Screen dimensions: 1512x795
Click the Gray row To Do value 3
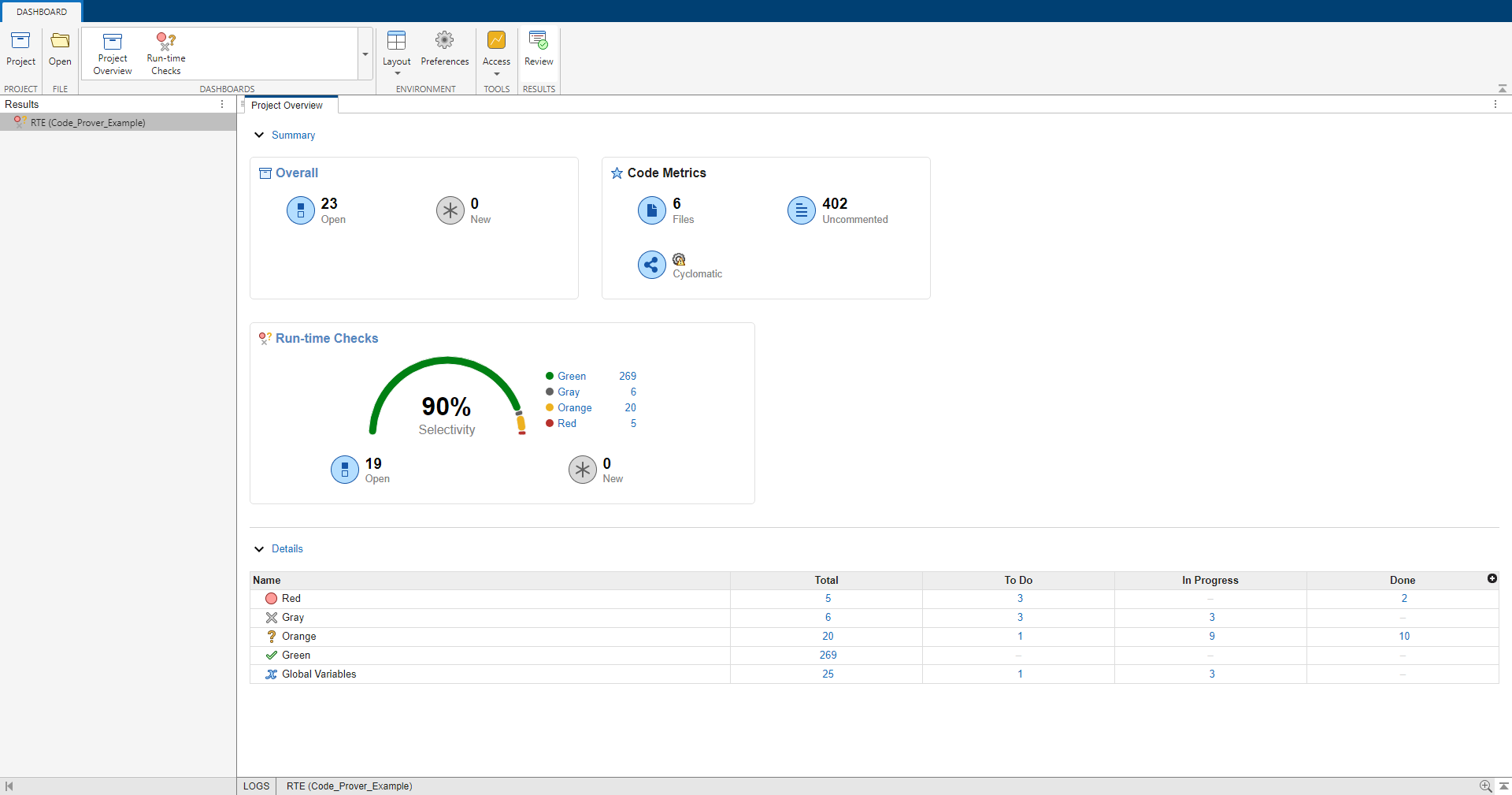click(x=1020, y=618)
